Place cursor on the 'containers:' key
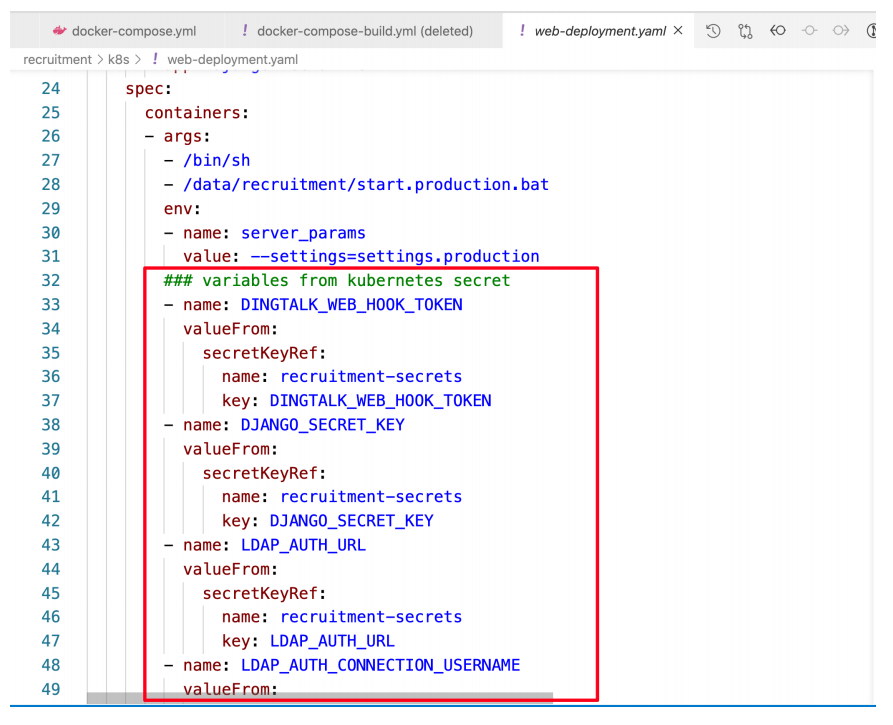 click(196, 112)
